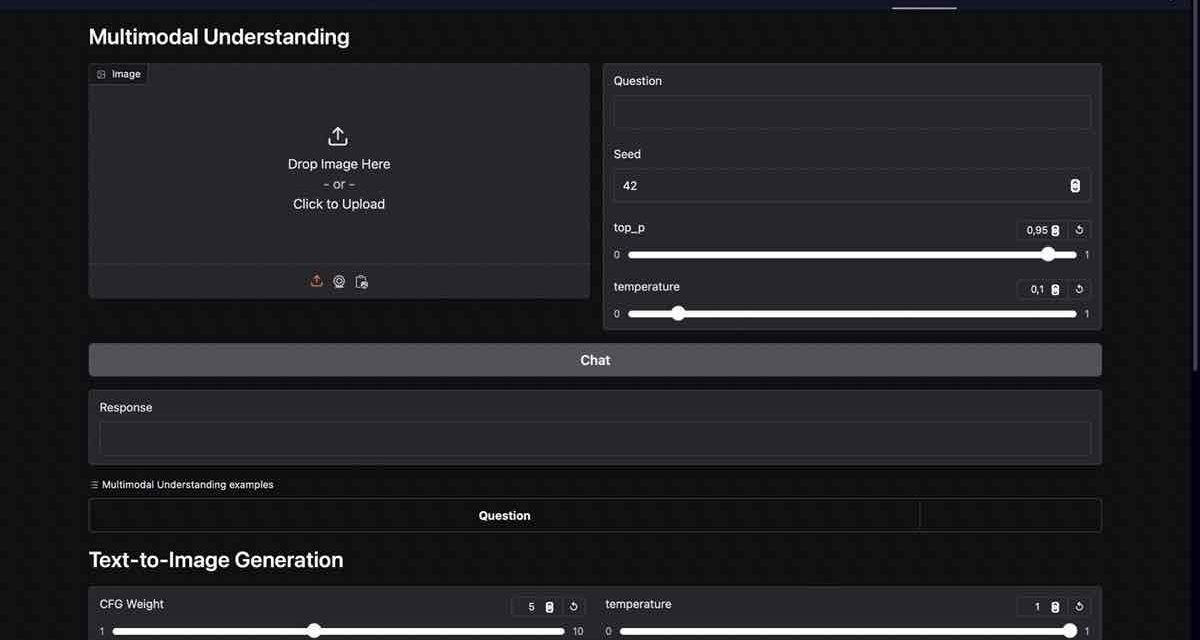1200x640 pixels.
Task: Click the Response output text box
Action: (595, 438)
